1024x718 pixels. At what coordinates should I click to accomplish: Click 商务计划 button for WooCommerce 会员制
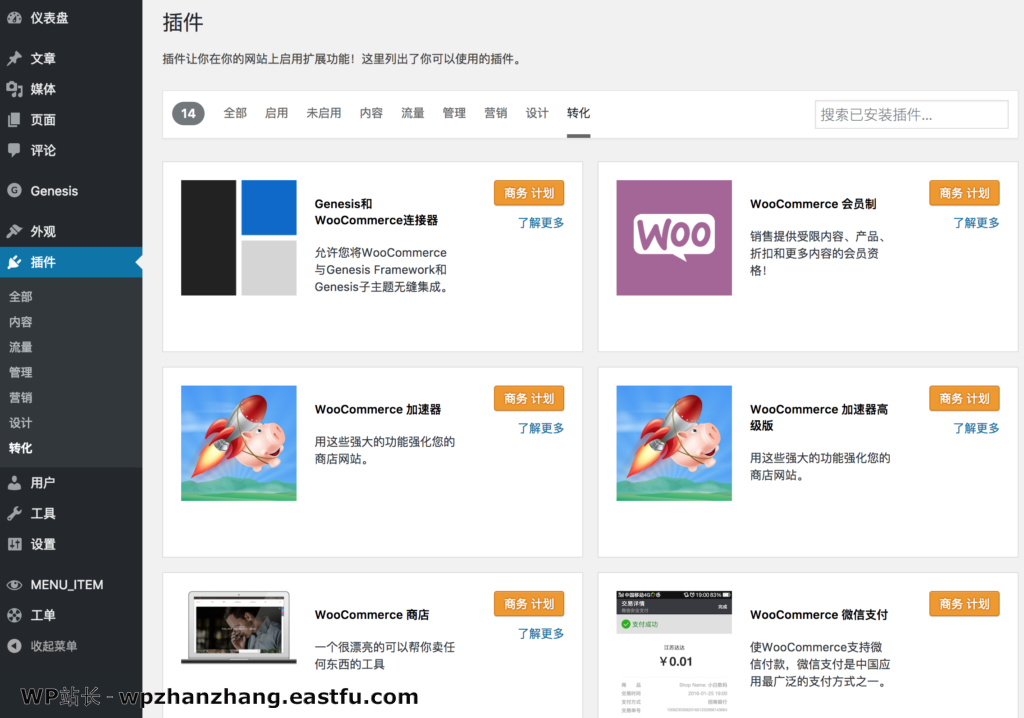pos(963,192)
